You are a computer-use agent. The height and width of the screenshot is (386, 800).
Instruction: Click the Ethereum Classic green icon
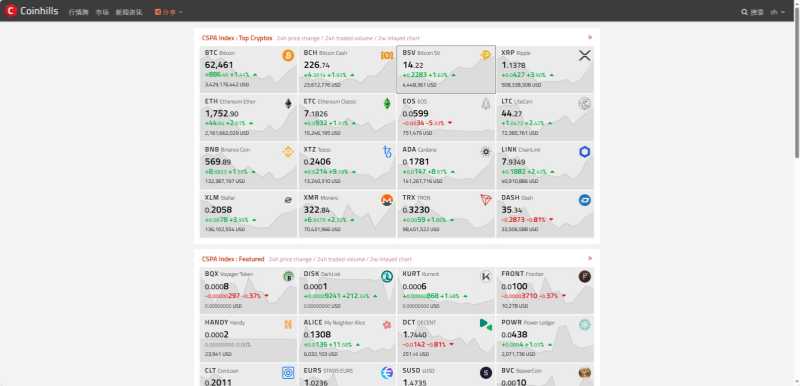click(387, 104)
